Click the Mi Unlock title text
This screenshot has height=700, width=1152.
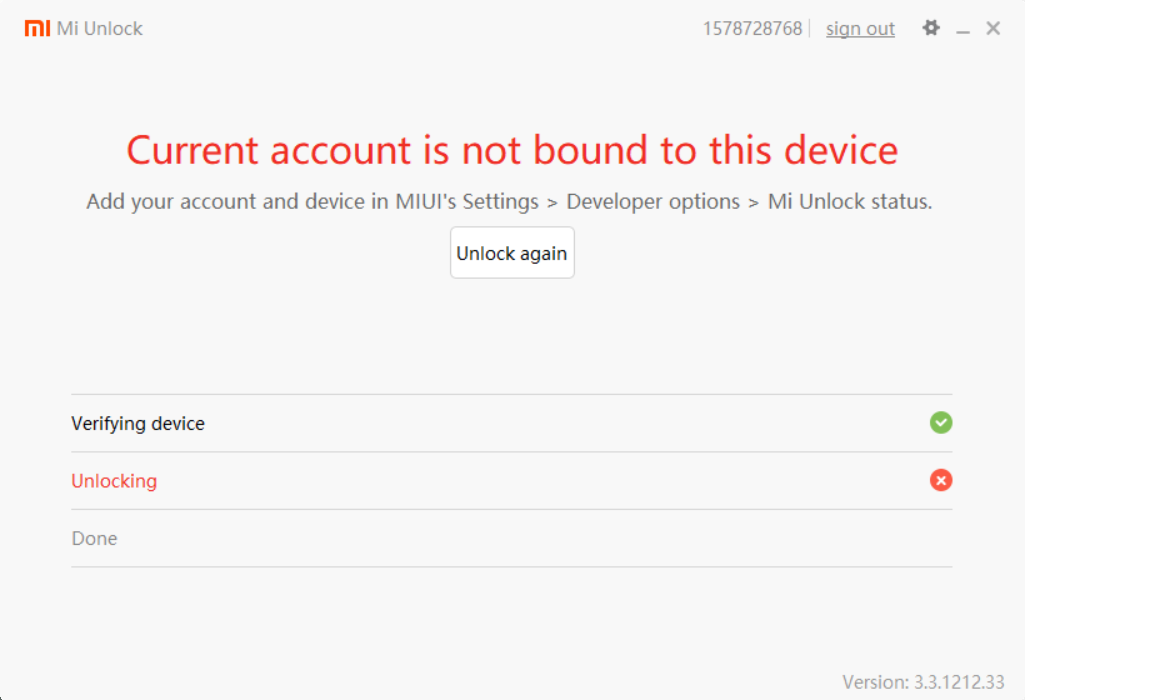click(100, 29)
